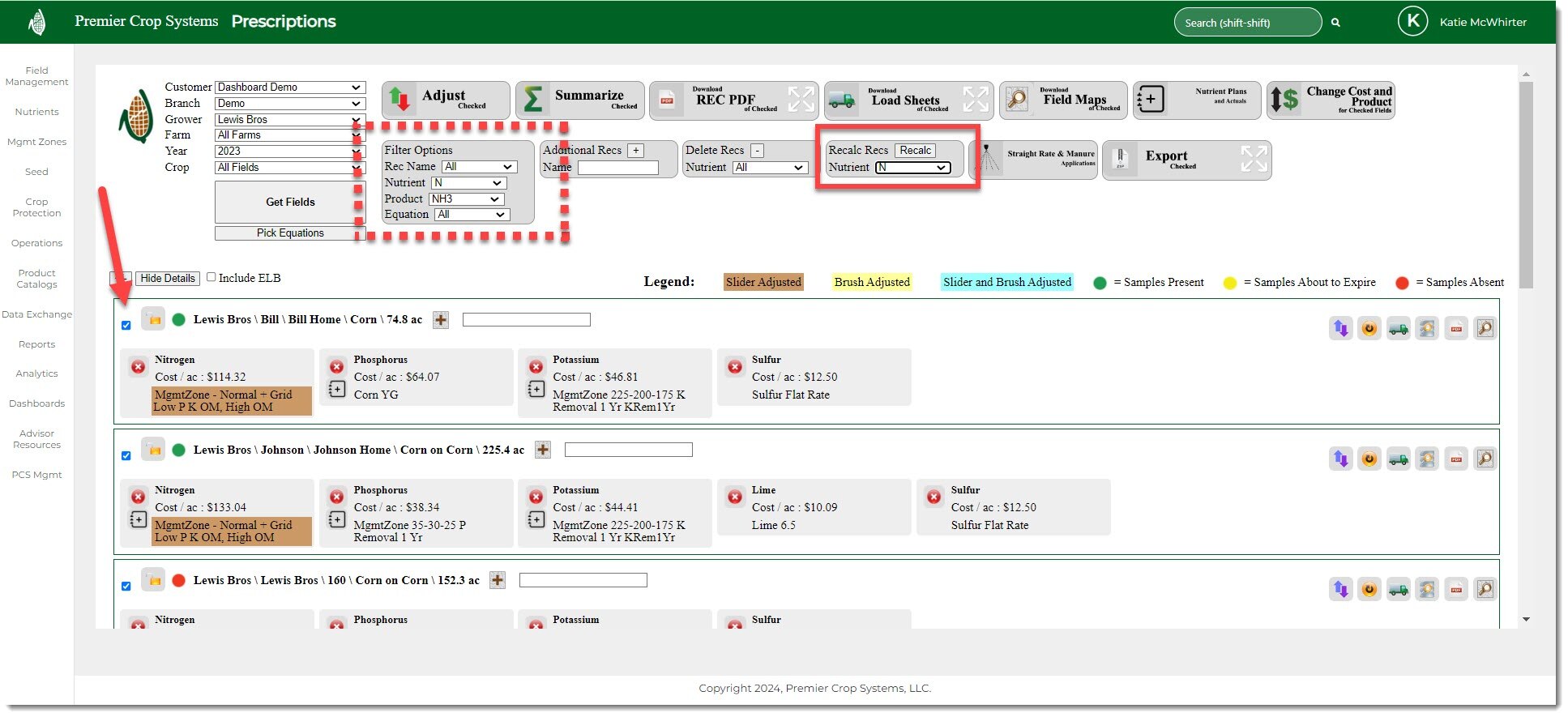Go to Product Catalogs in the sidebar
This screenshot has height=717, width=1568.
point(36,279)
